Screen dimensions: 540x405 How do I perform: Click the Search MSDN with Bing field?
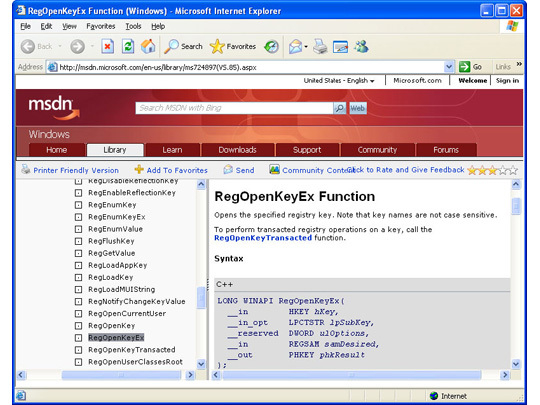(x=235, y=108)
